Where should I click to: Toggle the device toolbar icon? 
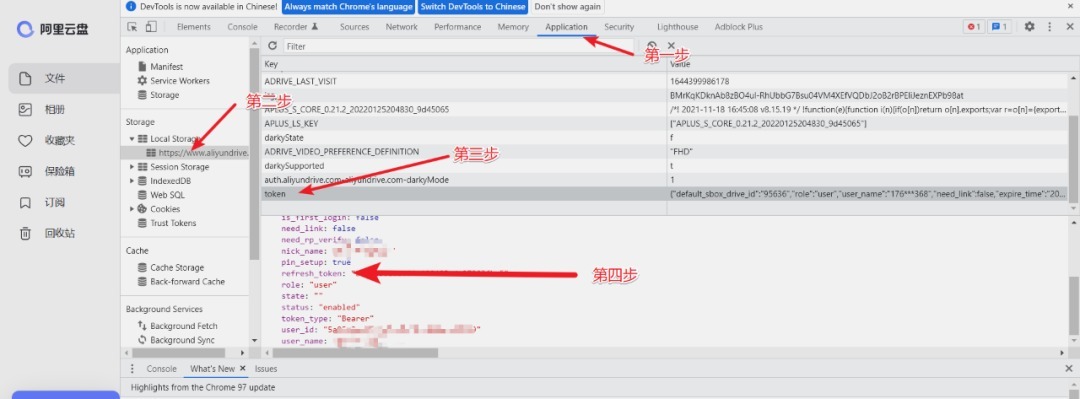(151, 27)
